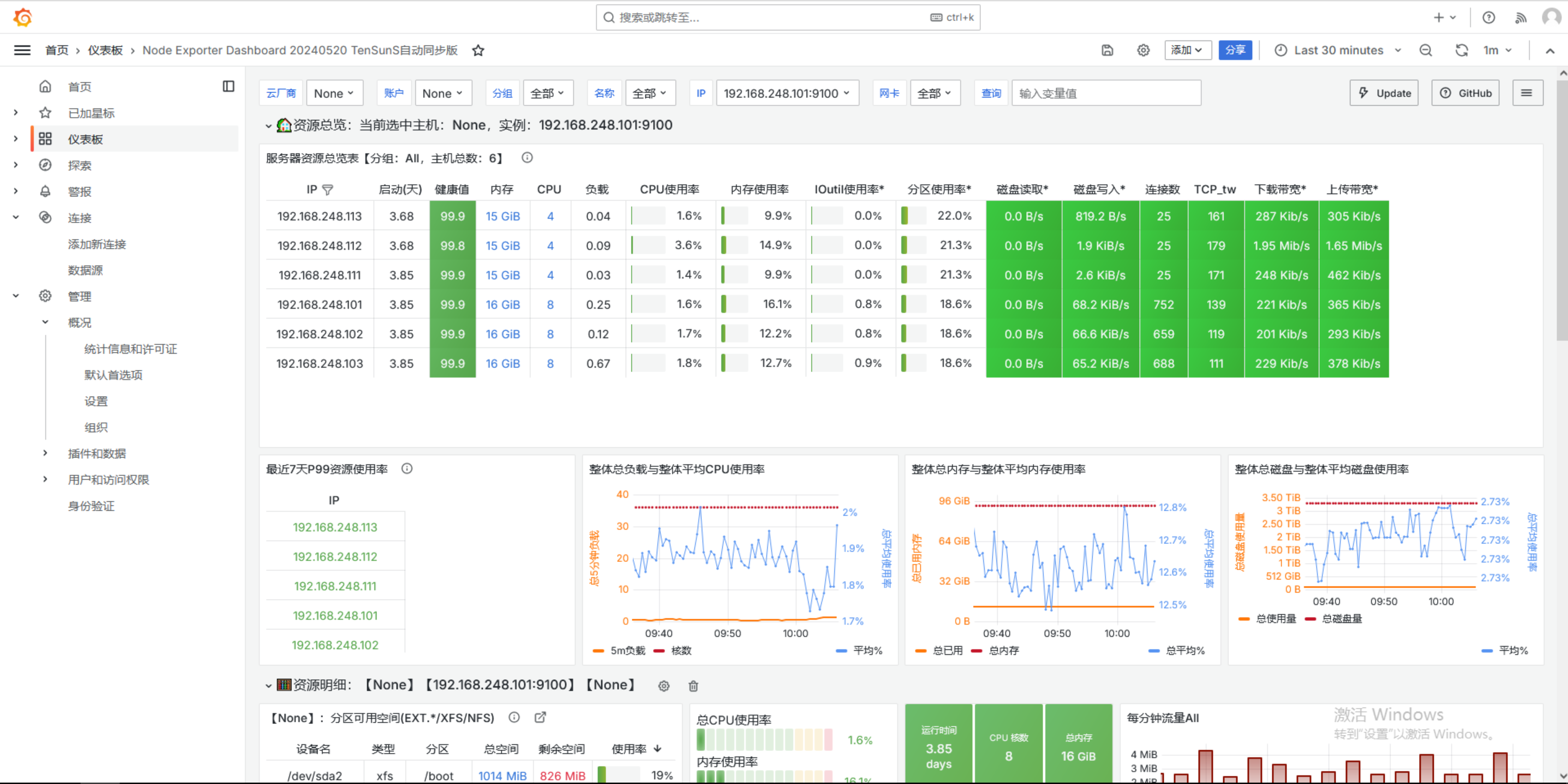Select 警报 in the sidebar menu

(x=79, y=191)
